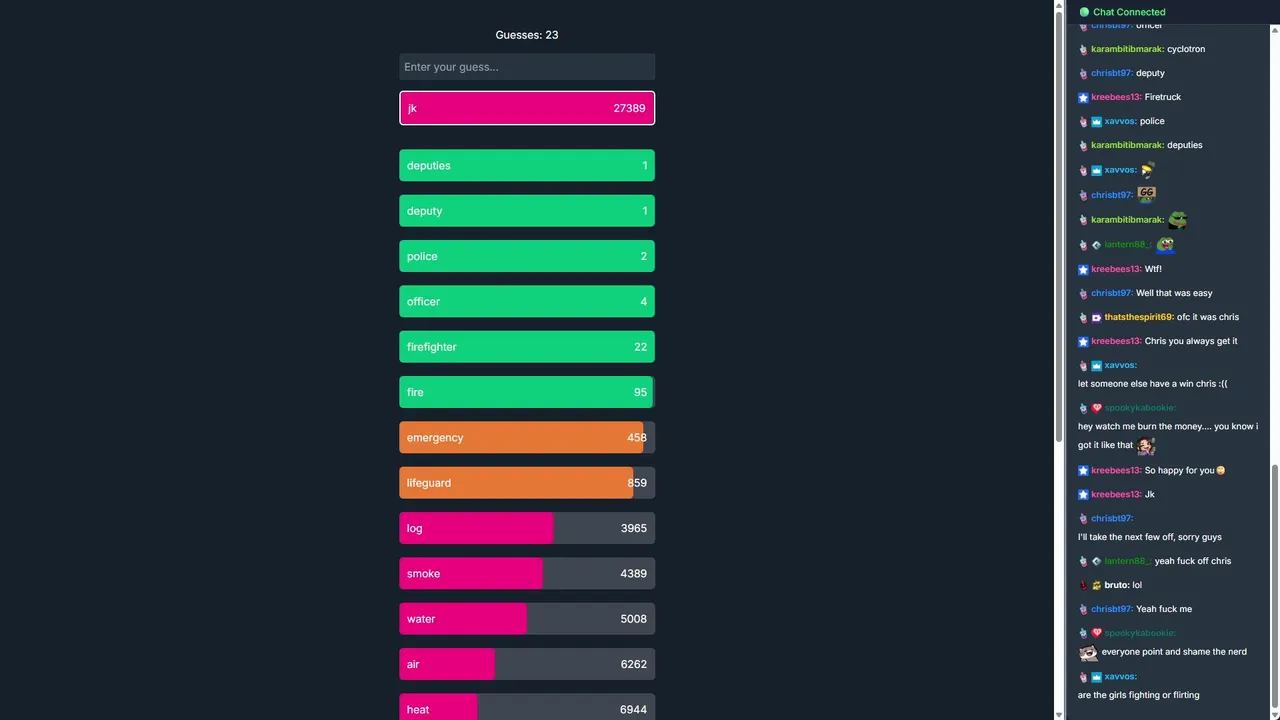Screen dimensions: 1280x720
Task: Select the highlighted 'jk' guess bar
Action: pos(527,108)
